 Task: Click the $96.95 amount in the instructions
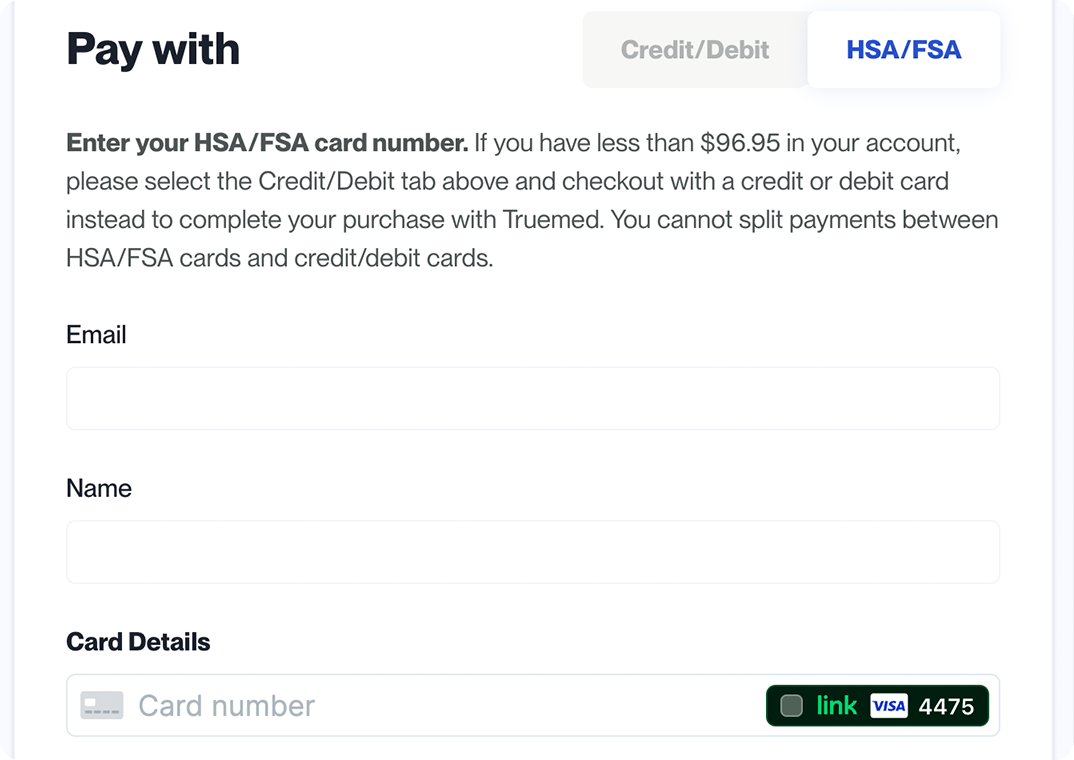(x=740, y=143)
